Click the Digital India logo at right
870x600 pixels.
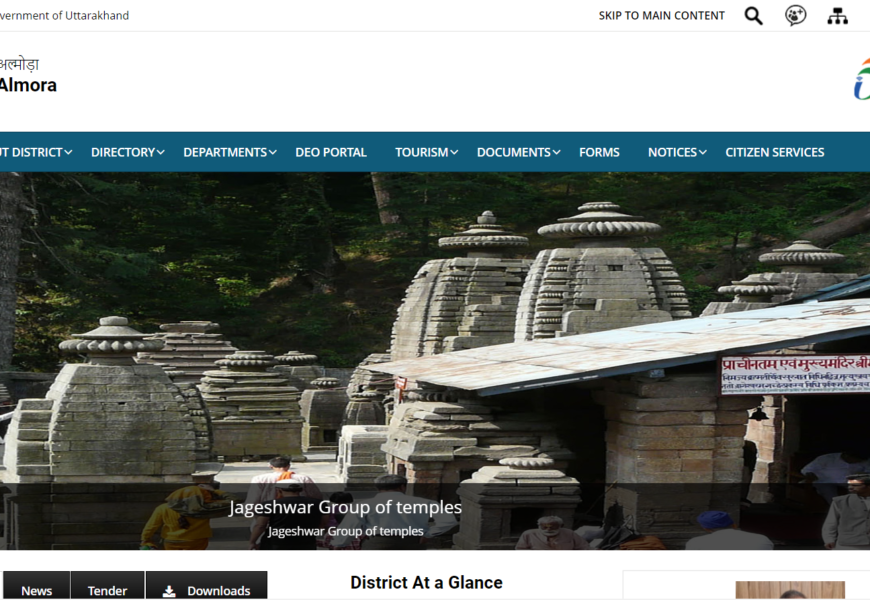point(861,79)
